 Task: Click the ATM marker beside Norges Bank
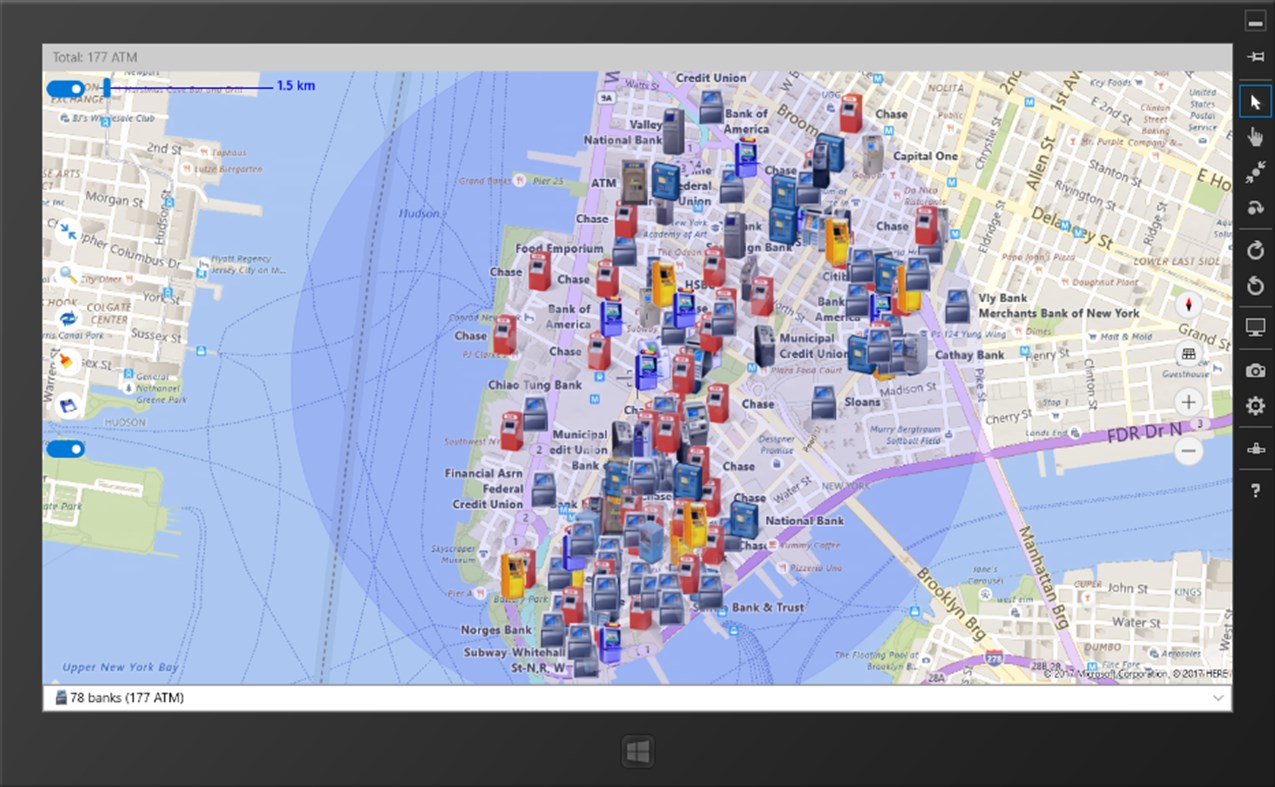pos(552,630)
